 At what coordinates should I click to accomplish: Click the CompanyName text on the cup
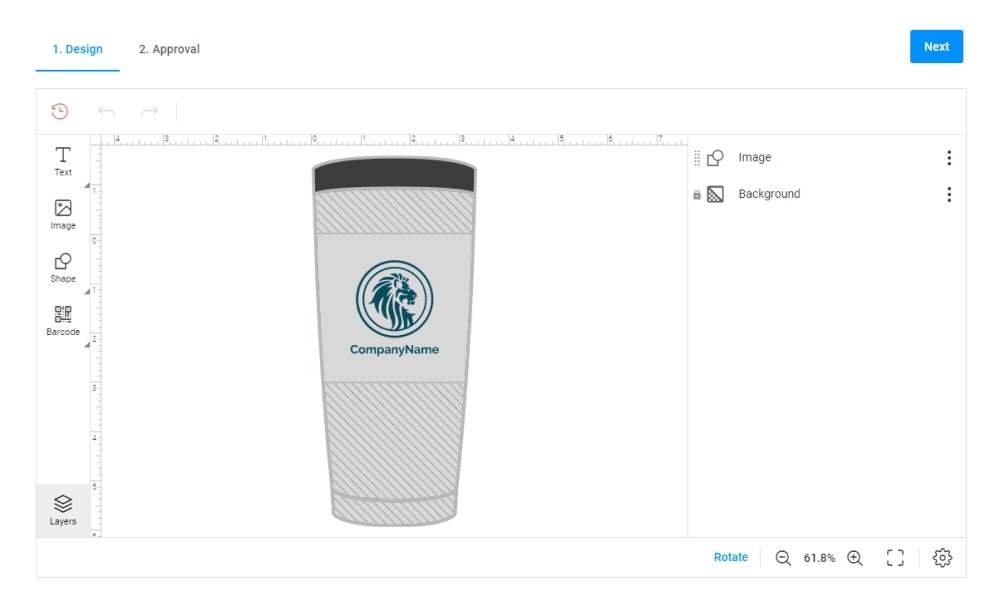click(x=394, y=350)
